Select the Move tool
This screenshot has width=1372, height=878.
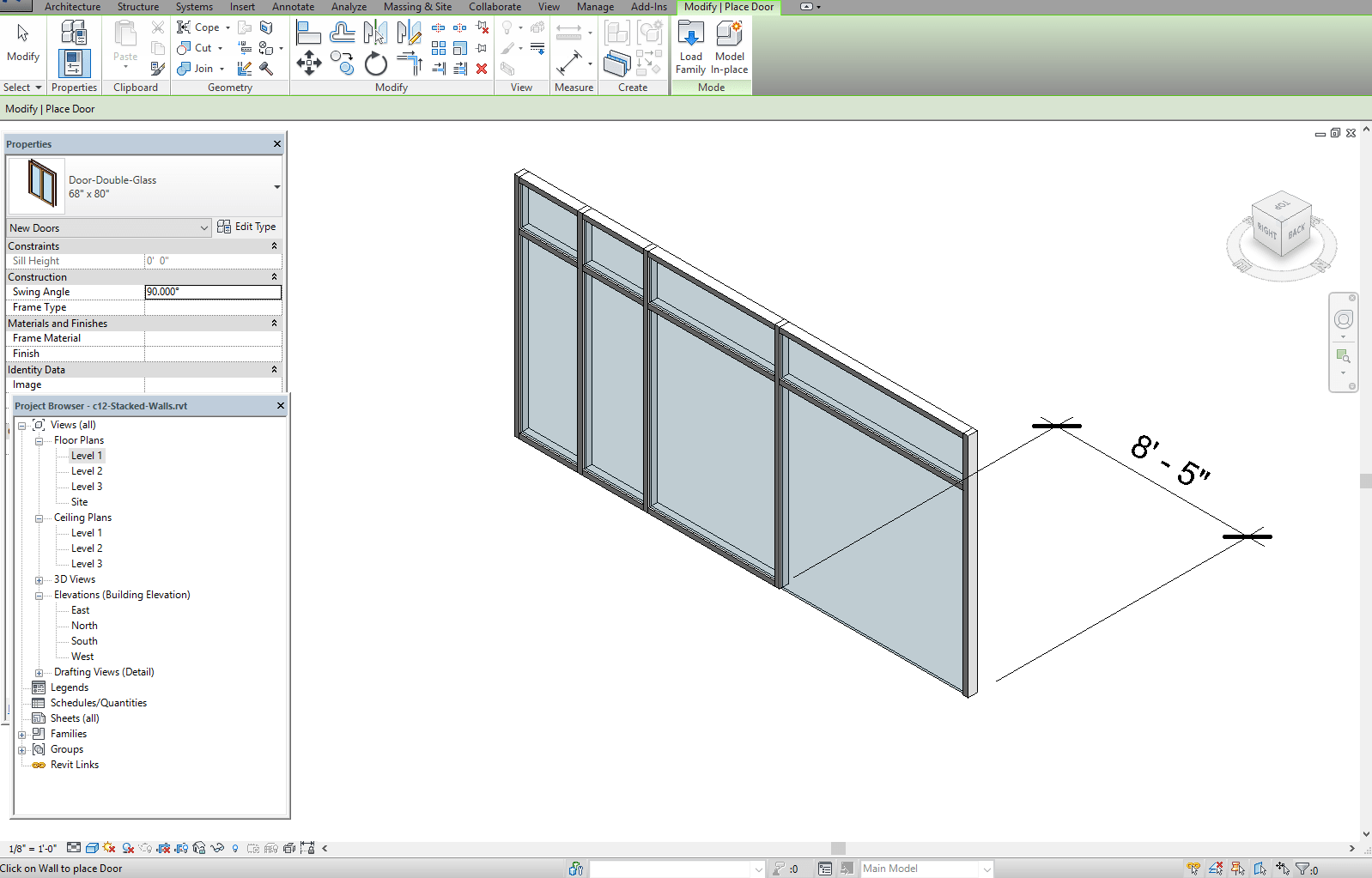click(308, 64)
